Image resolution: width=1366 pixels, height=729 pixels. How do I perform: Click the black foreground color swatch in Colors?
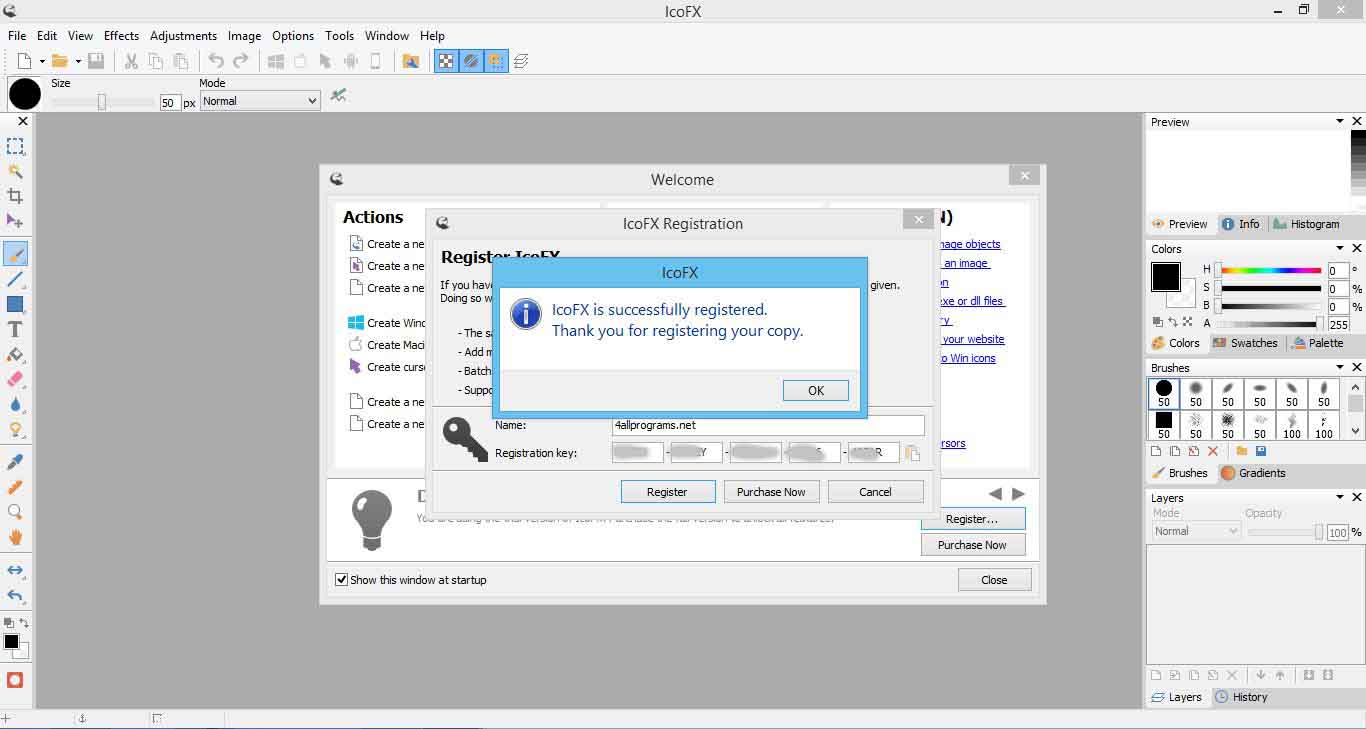tap(1165, 277)
